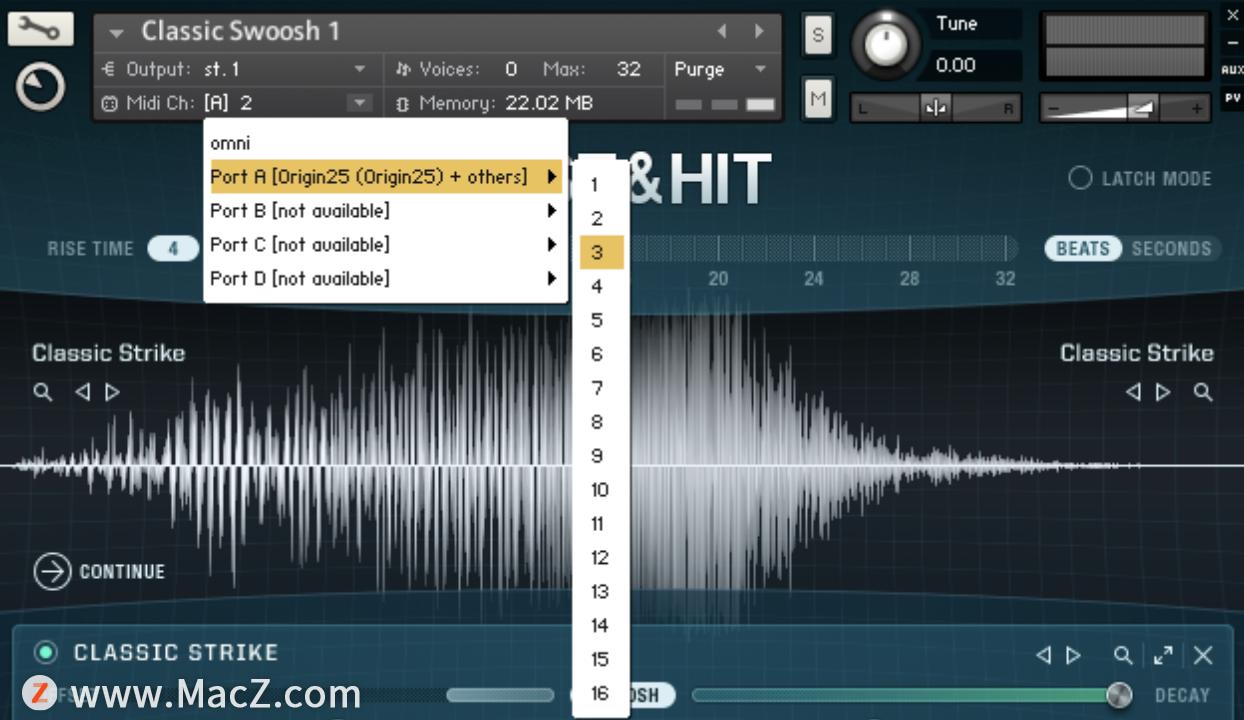Choose omni in the MIDI channel menu
This screenshot has width=1244, height=720.
230,142
